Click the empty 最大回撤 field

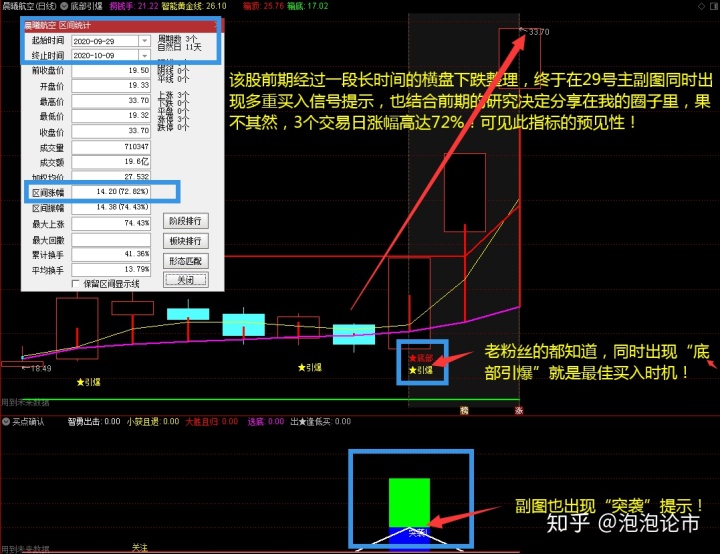(x=111, y=240)
